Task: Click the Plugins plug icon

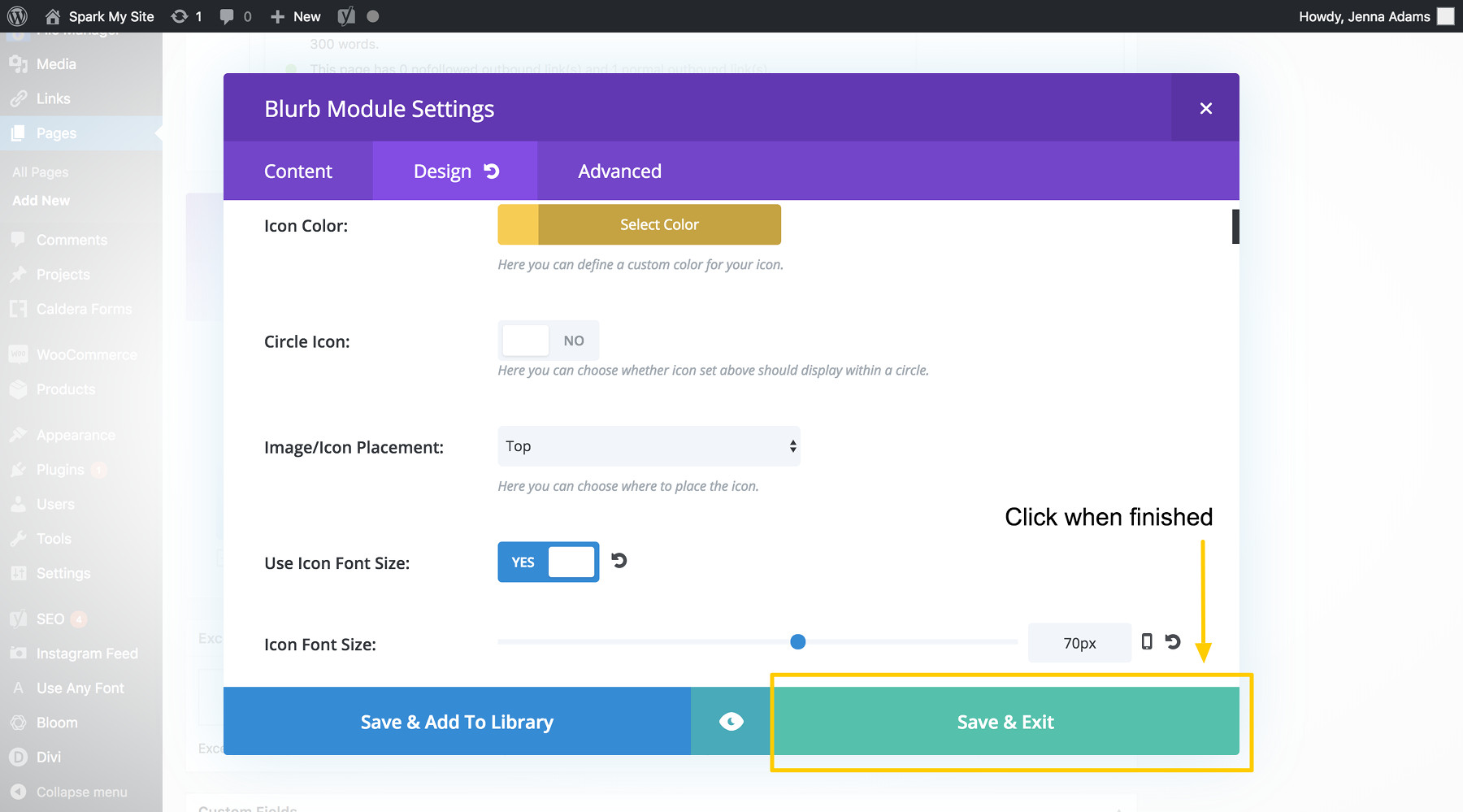Action: [18, 470]
